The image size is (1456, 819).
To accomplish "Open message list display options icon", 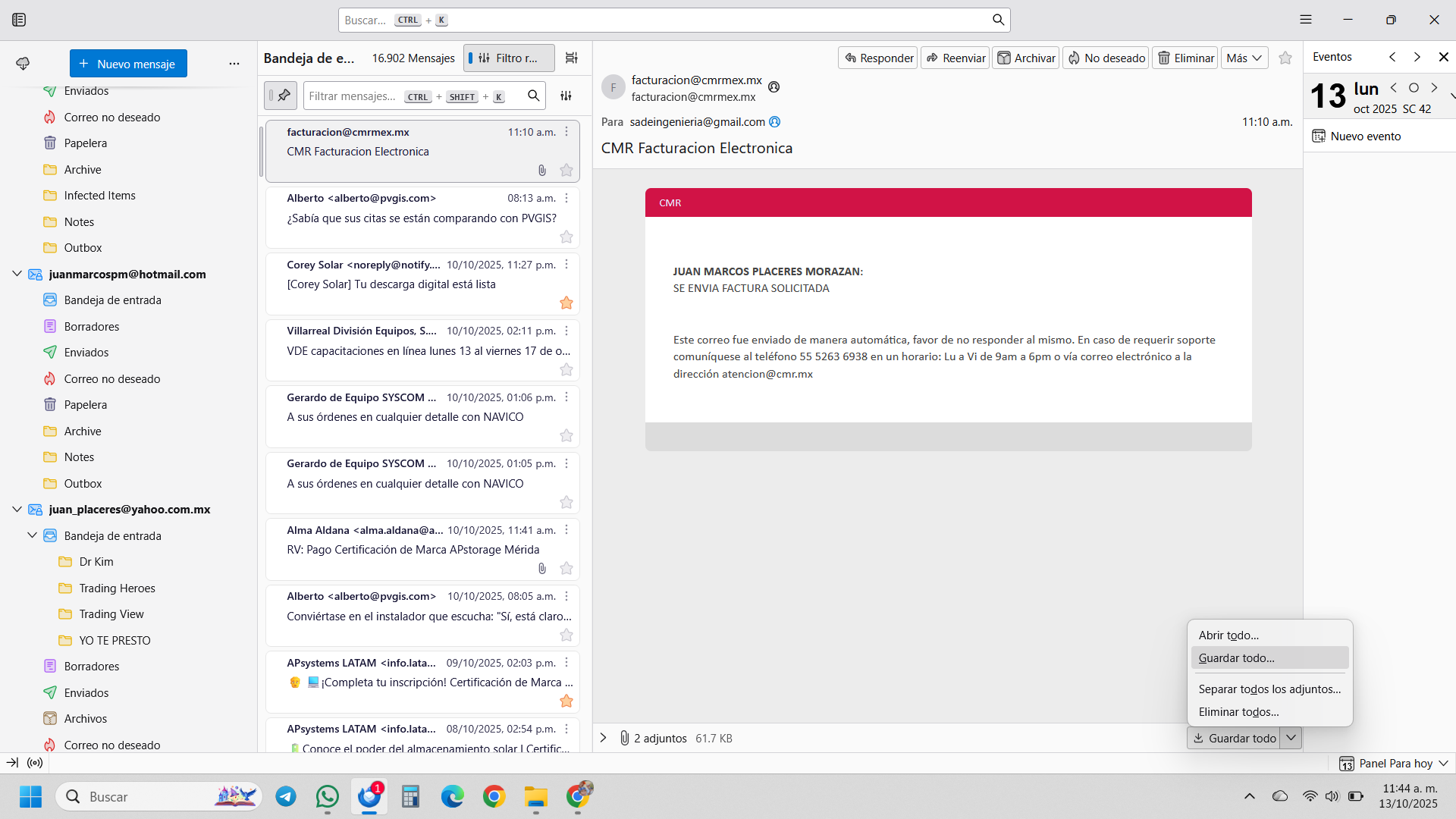I will 572,58.
